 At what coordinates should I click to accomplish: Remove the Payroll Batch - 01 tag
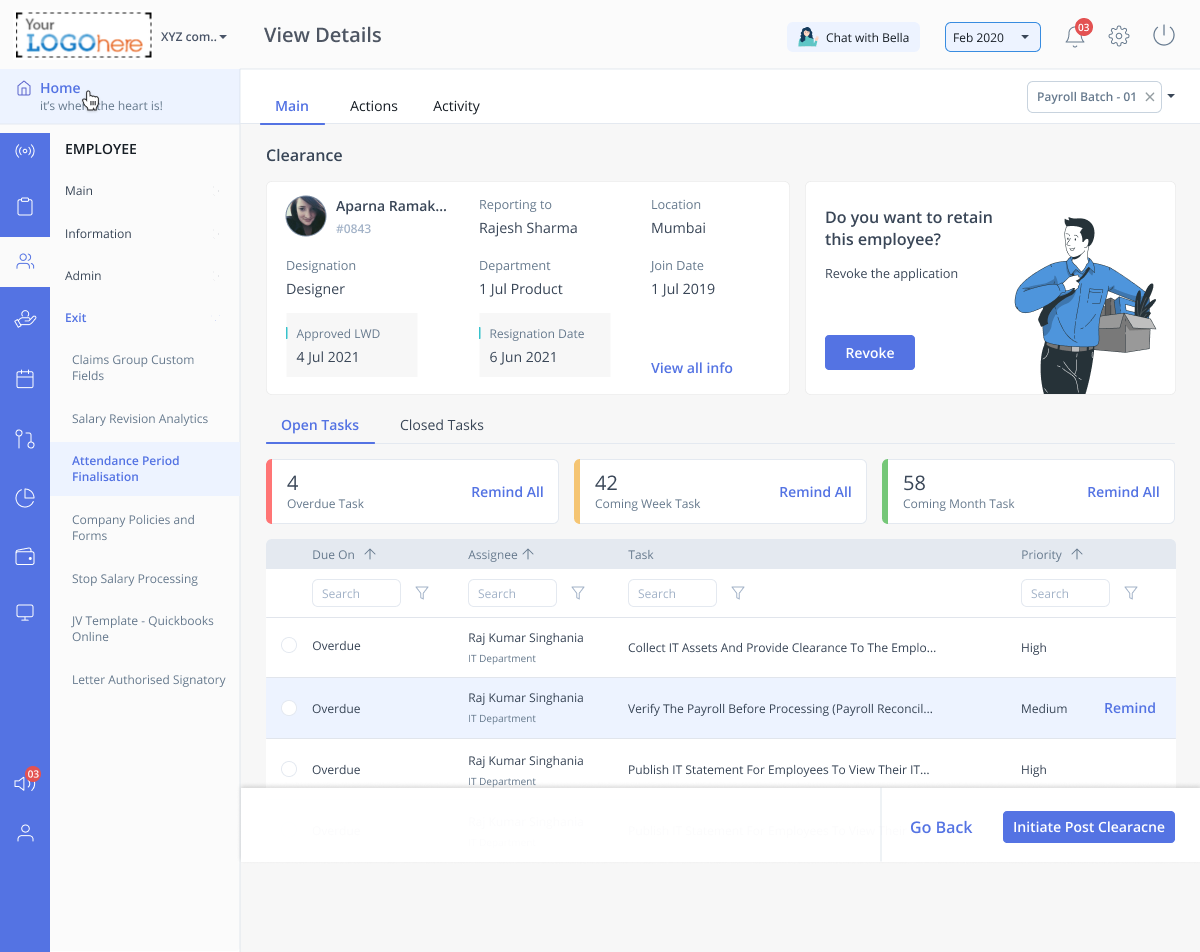[1150, 97]
